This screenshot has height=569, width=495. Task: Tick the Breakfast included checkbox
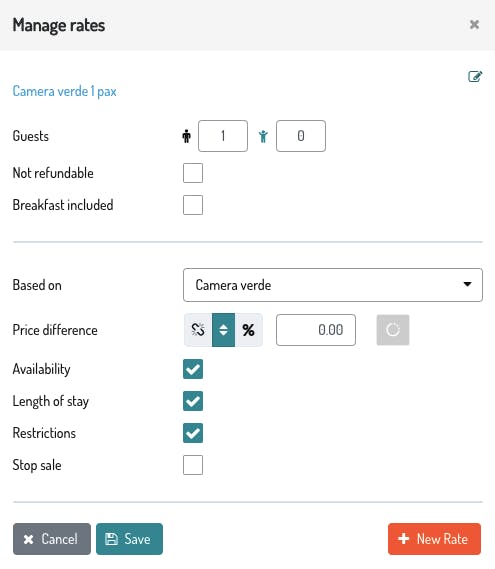click(193, 205)
